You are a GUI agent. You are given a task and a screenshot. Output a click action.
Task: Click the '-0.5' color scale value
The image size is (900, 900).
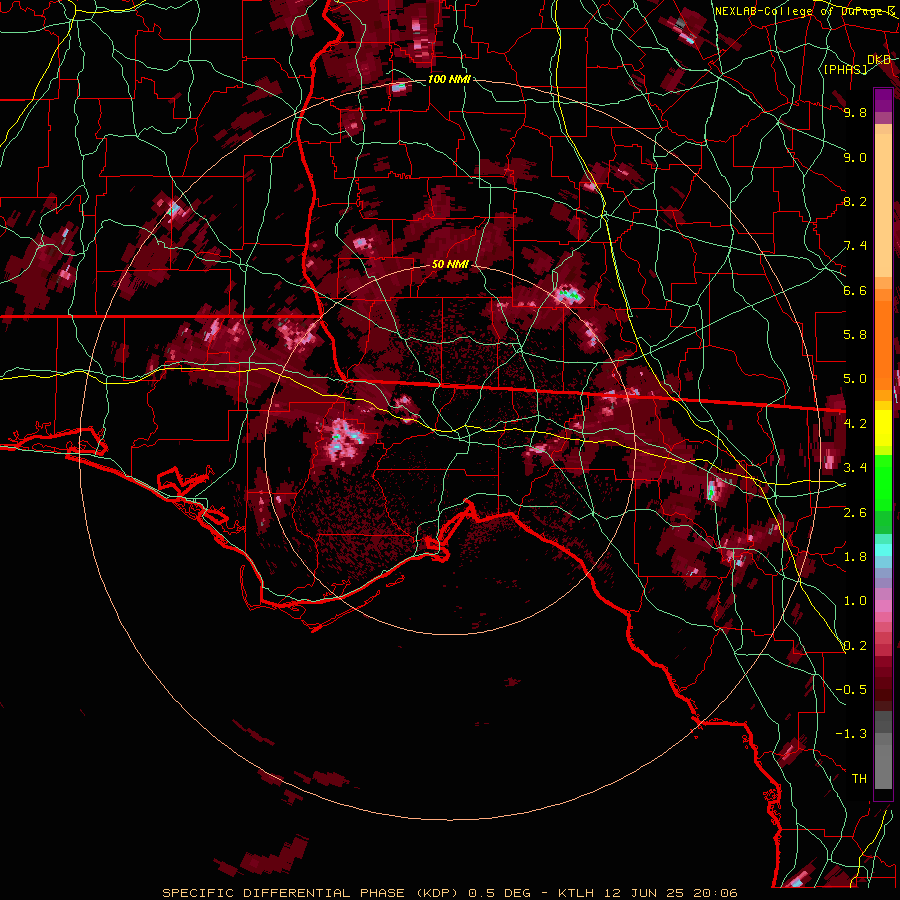(x=851, y=690)
